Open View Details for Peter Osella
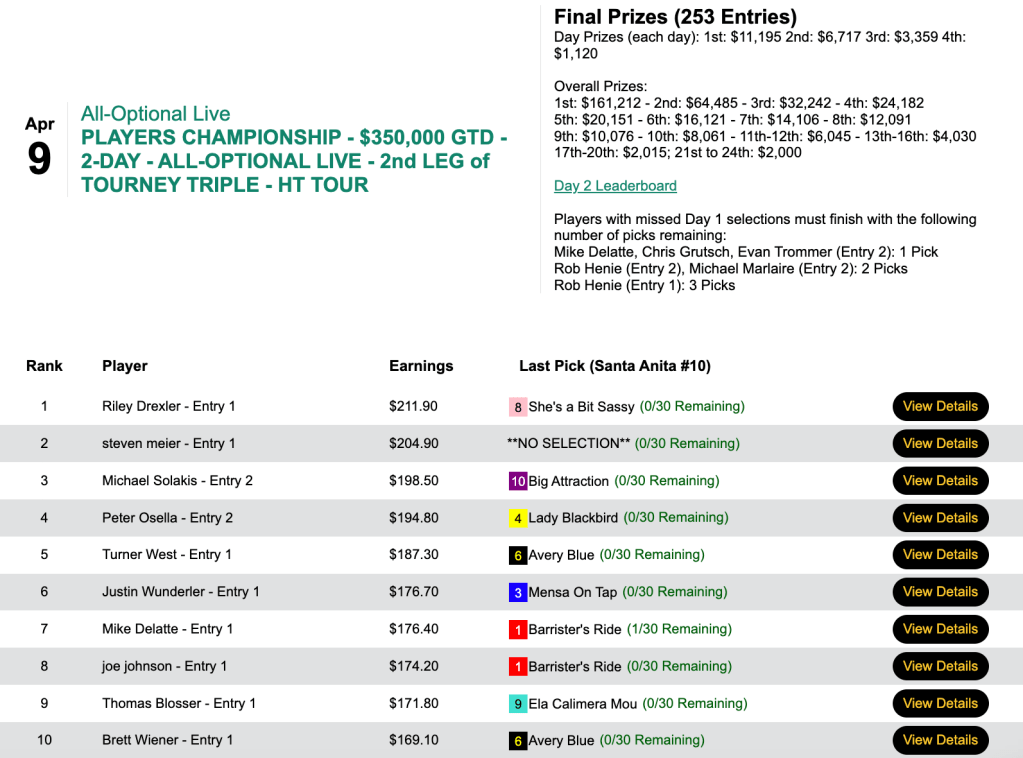The height and width of the screenshot is (758, 1023). pyautogui.click(x=940, y=518)
